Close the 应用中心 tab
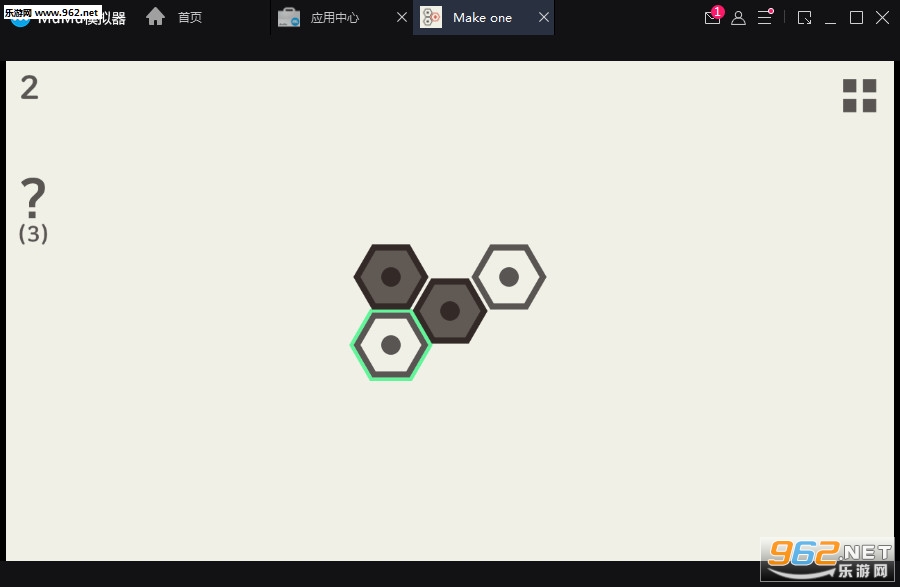Image resolution: width=900 pixels, height=587 pixels. tap(402, 17)
